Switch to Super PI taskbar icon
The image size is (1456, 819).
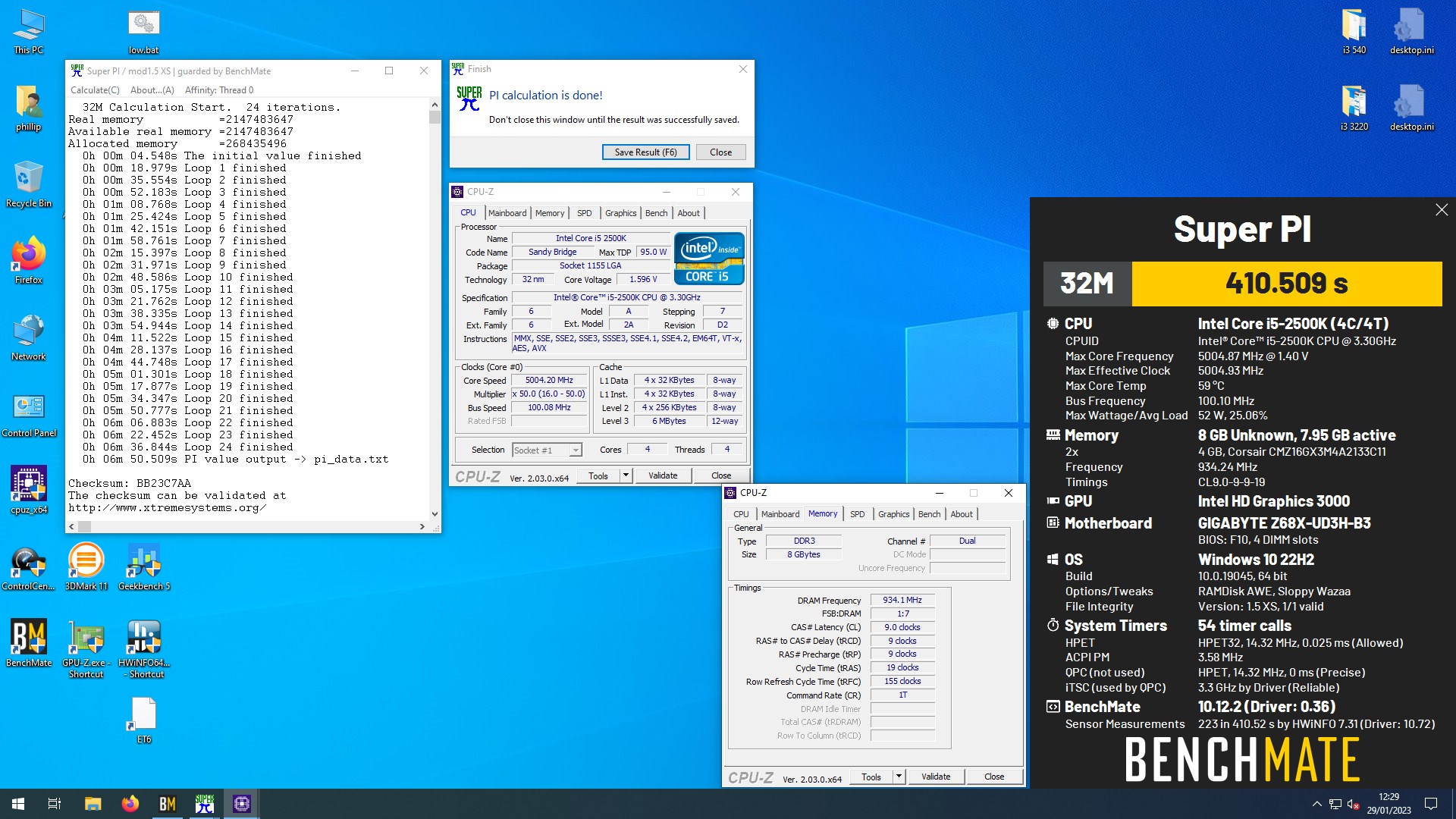[x=205, y=804]
